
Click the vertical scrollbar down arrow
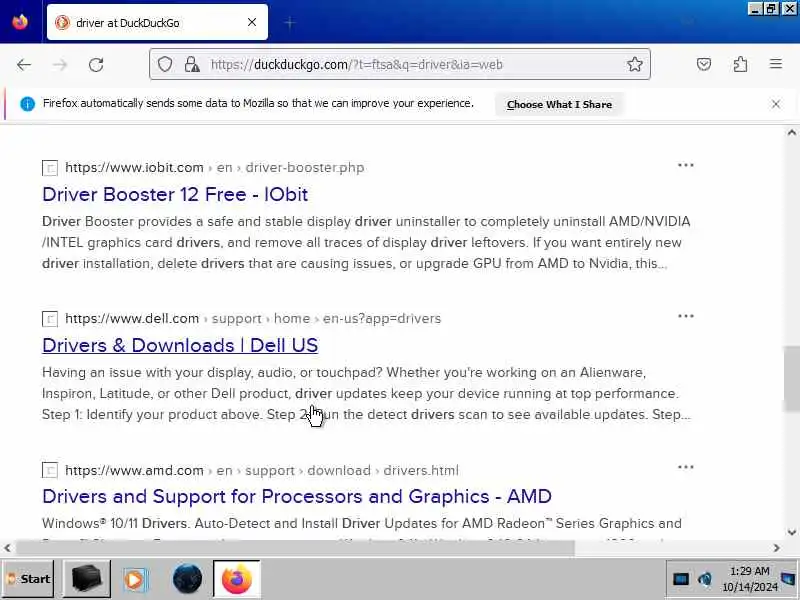tap(791, 532)
